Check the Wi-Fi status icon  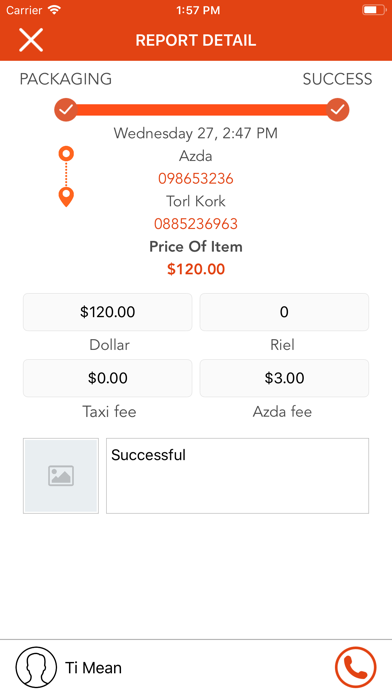point(55,10)
